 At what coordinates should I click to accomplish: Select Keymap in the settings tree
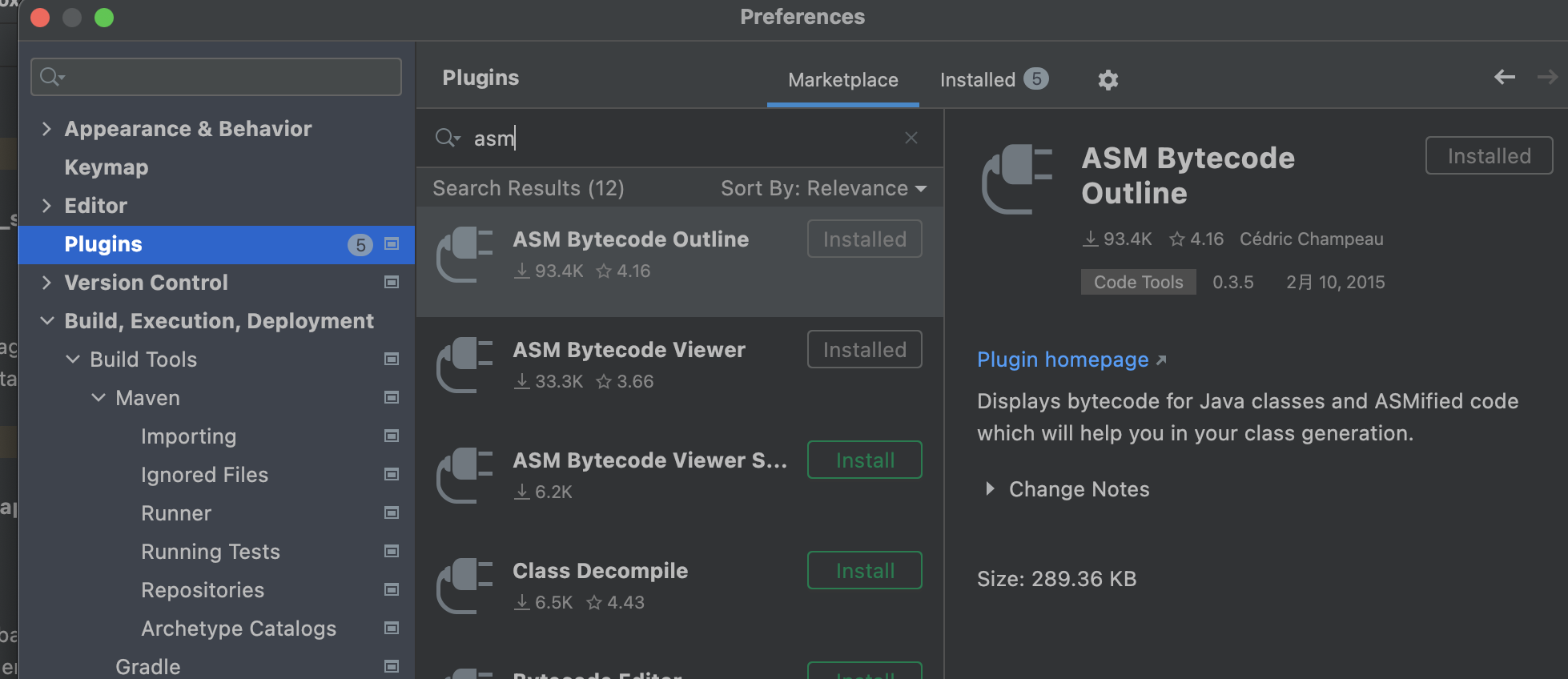(107, 167)
